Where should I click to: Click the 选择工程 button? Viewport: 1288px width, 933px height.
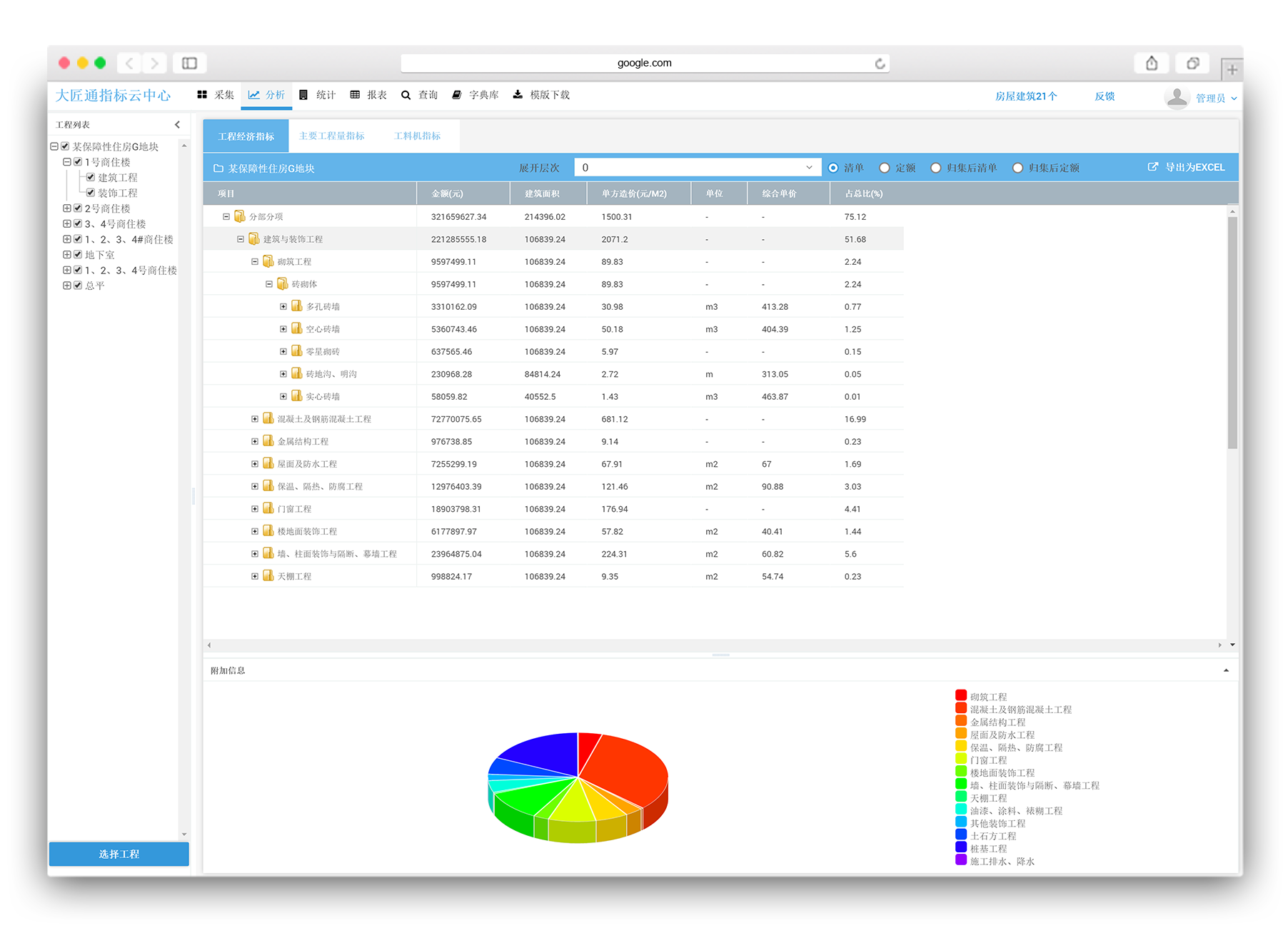coord(119,854)
